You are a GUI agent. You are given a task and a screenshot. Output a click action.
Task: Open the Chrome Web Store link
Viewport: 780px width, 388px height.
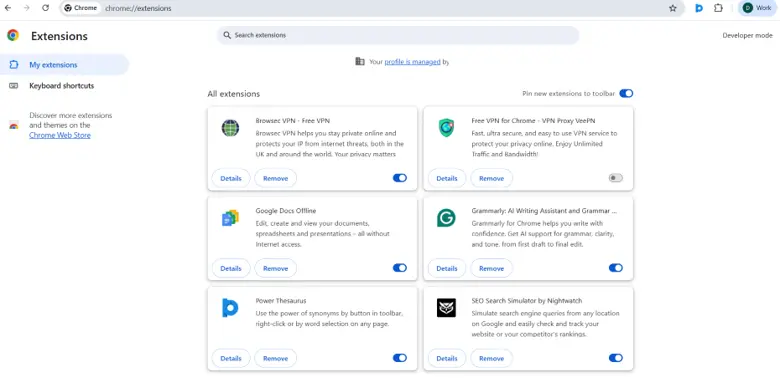(60, 135)
